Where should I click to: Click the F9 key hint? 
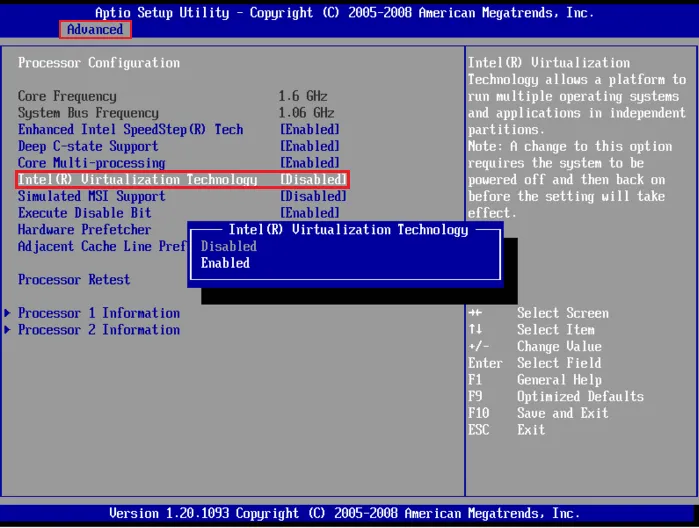point(475,396)
